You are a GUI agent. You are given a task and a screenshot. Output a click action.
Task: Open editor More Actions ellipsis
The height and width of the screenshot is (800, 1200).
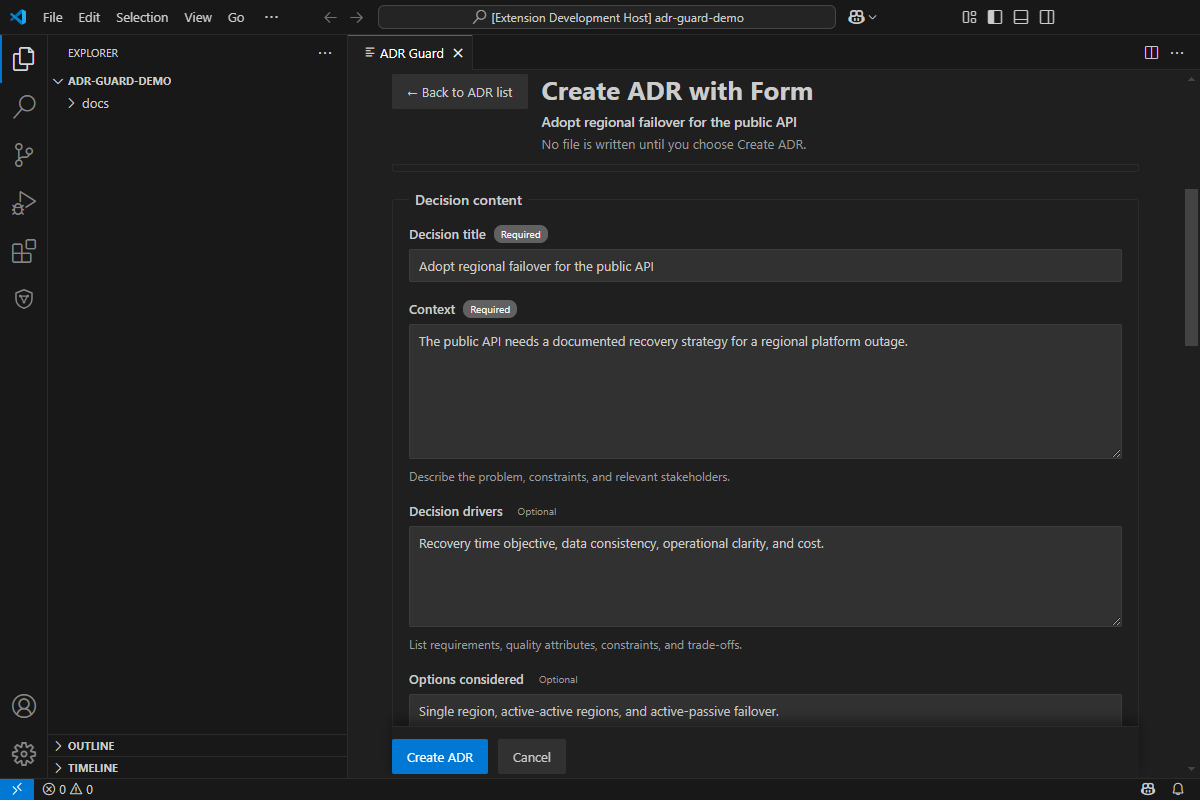1177,53
